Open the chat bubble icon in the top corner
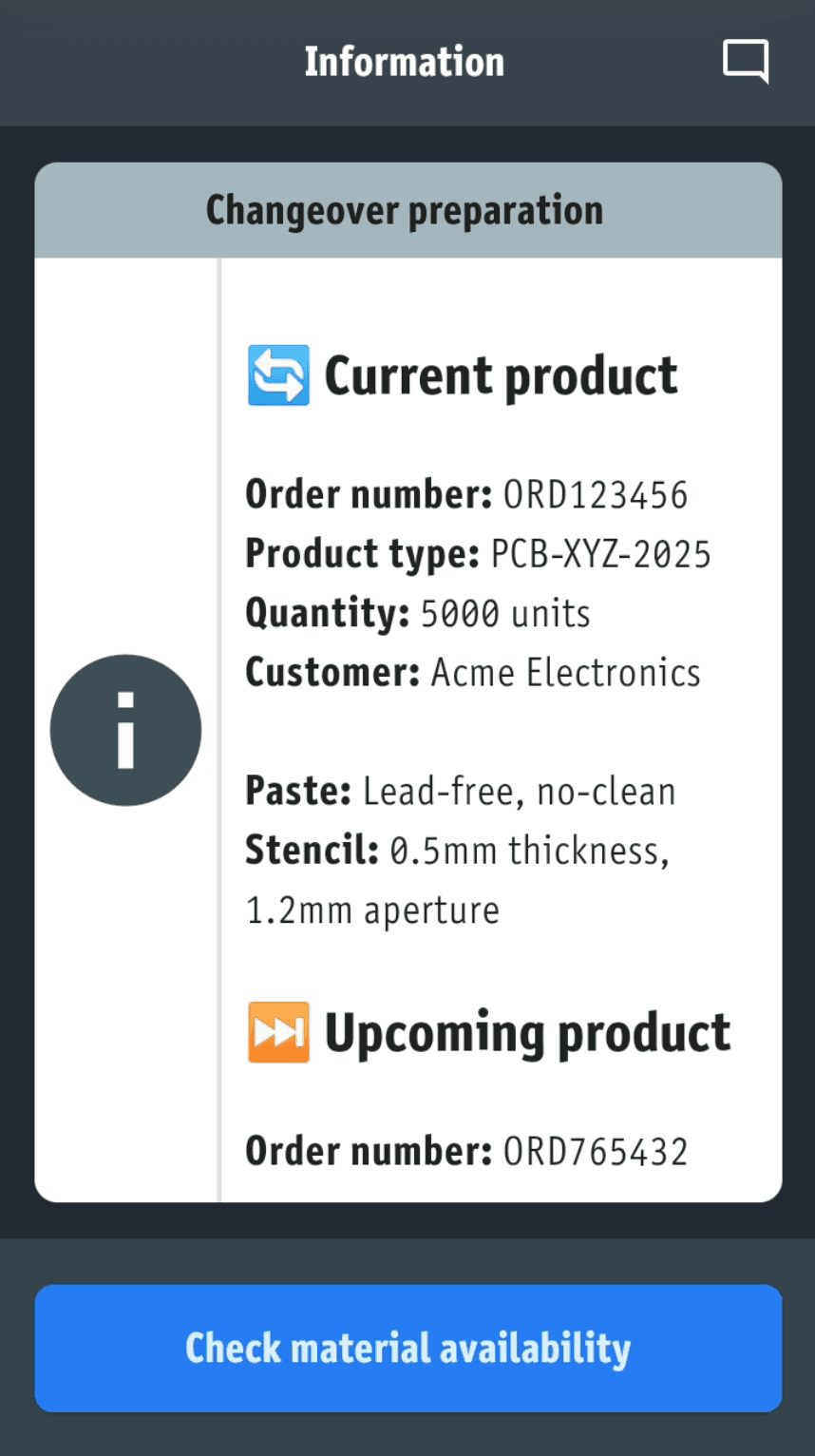 tap(747, 60)
